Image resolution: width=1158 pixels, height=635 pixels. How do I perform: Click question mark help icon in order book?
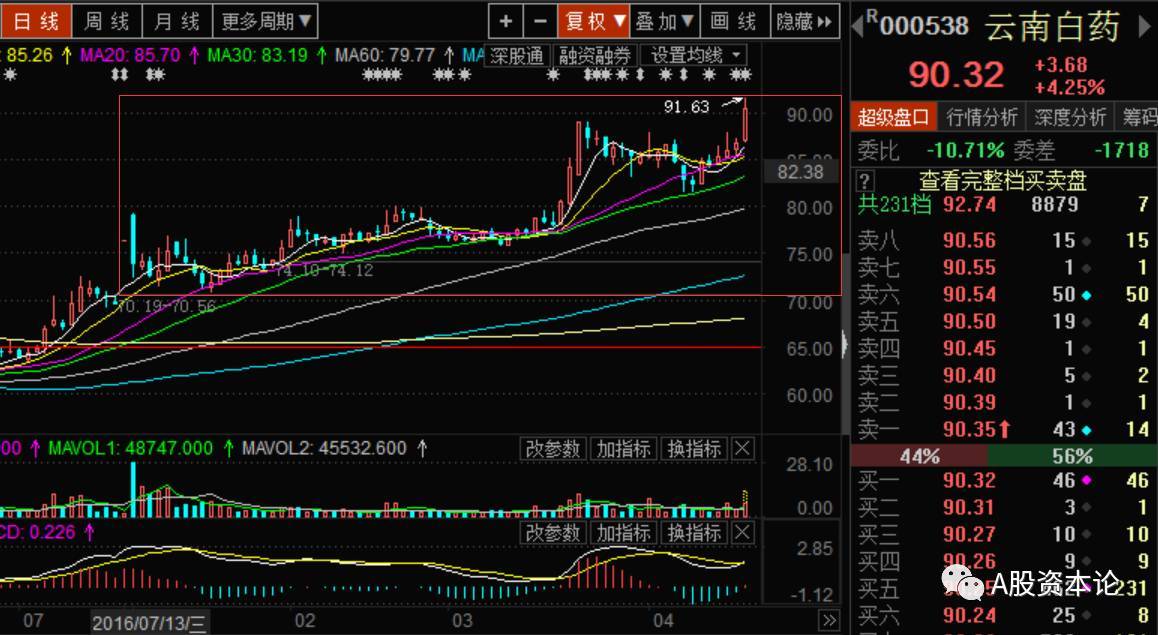(866, 181)
